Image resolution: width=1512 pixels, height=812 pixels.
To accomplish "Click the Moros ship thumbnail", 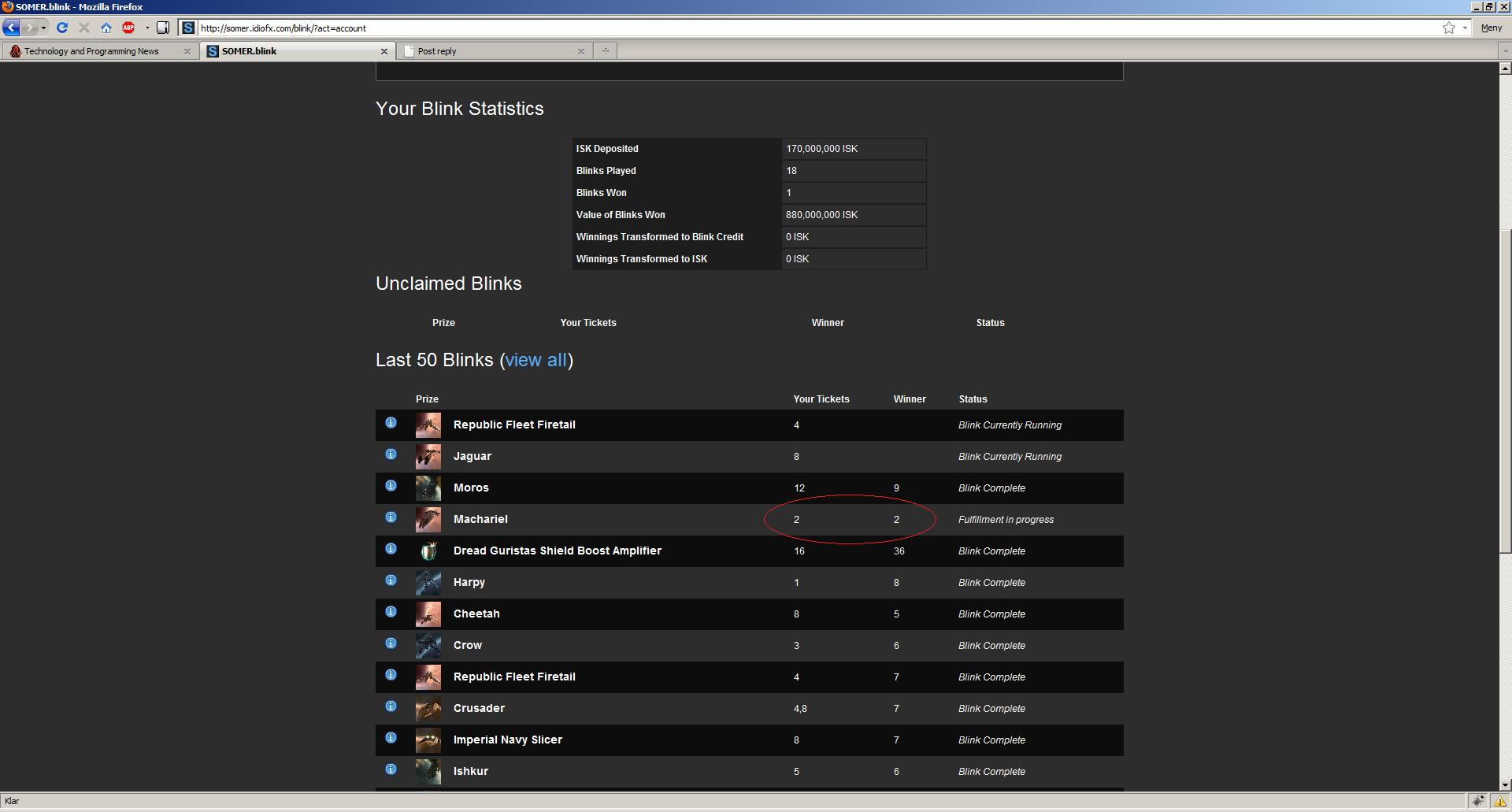I will point(428,488).
